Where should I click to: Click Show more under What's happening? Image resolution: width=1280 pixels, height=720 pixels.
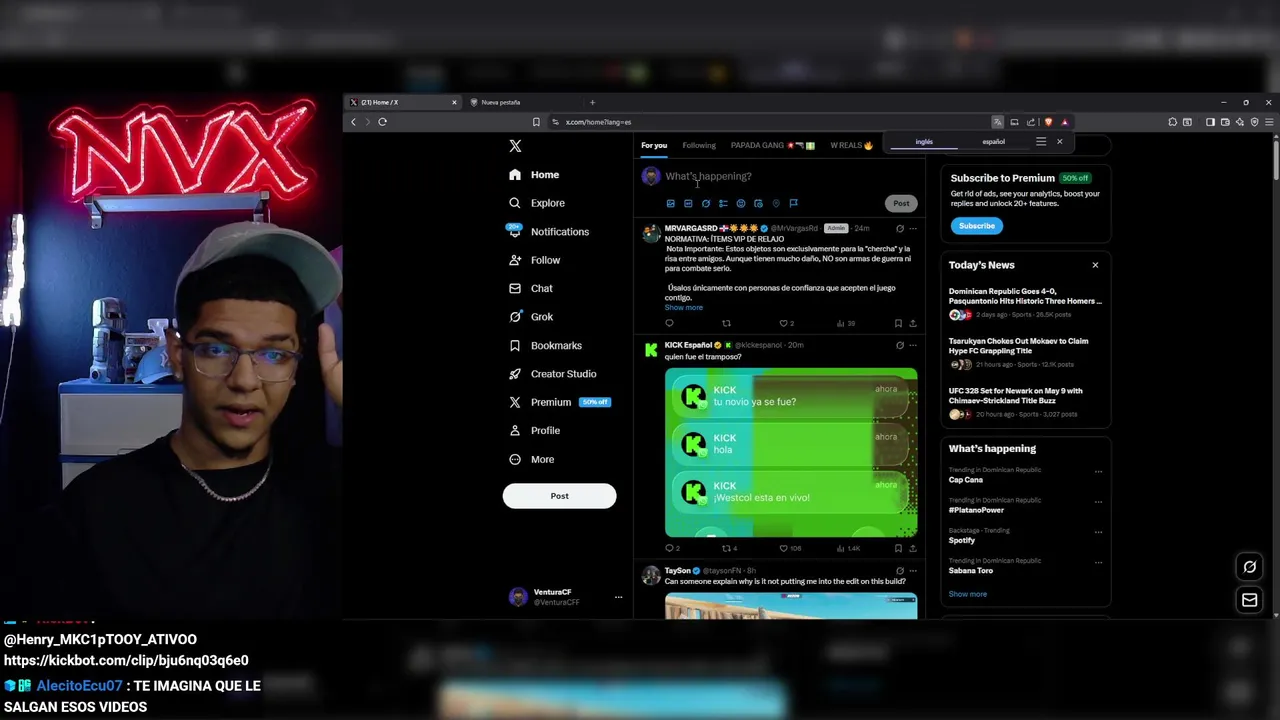point(968,594)
